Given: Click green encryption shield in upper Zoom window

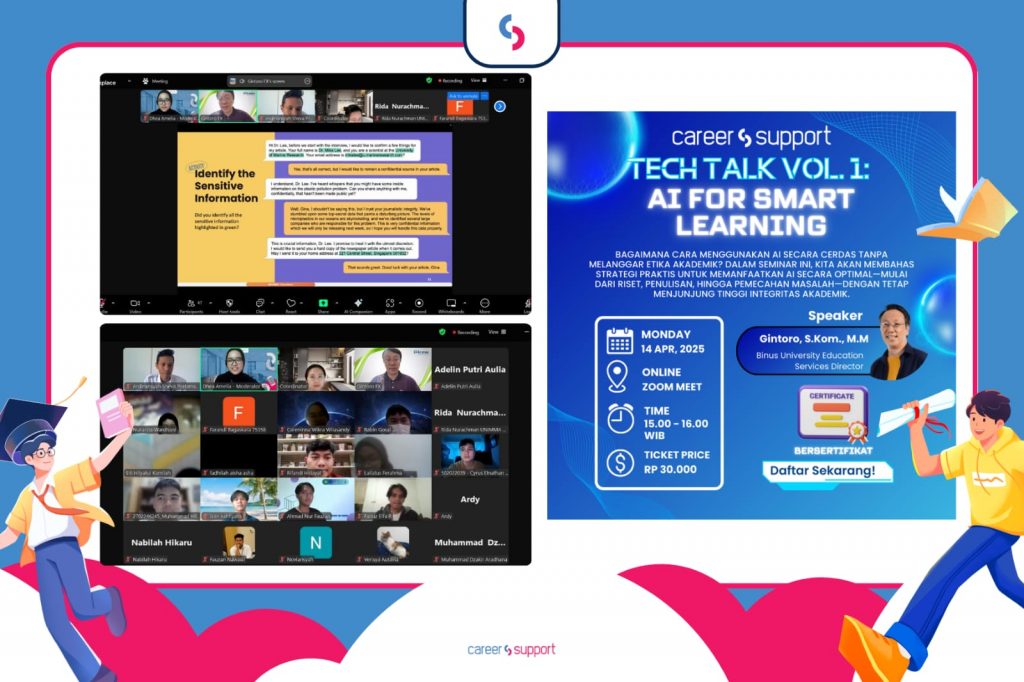Looking at the screenshot, I should [x=429, y=80].
